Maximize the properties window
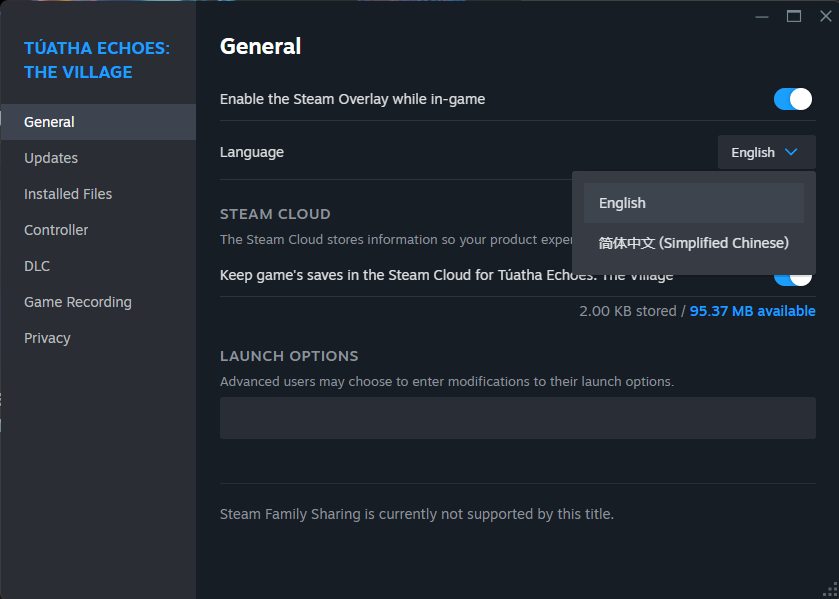The width and height of the screenshot is (839, 599). point(794,15)
